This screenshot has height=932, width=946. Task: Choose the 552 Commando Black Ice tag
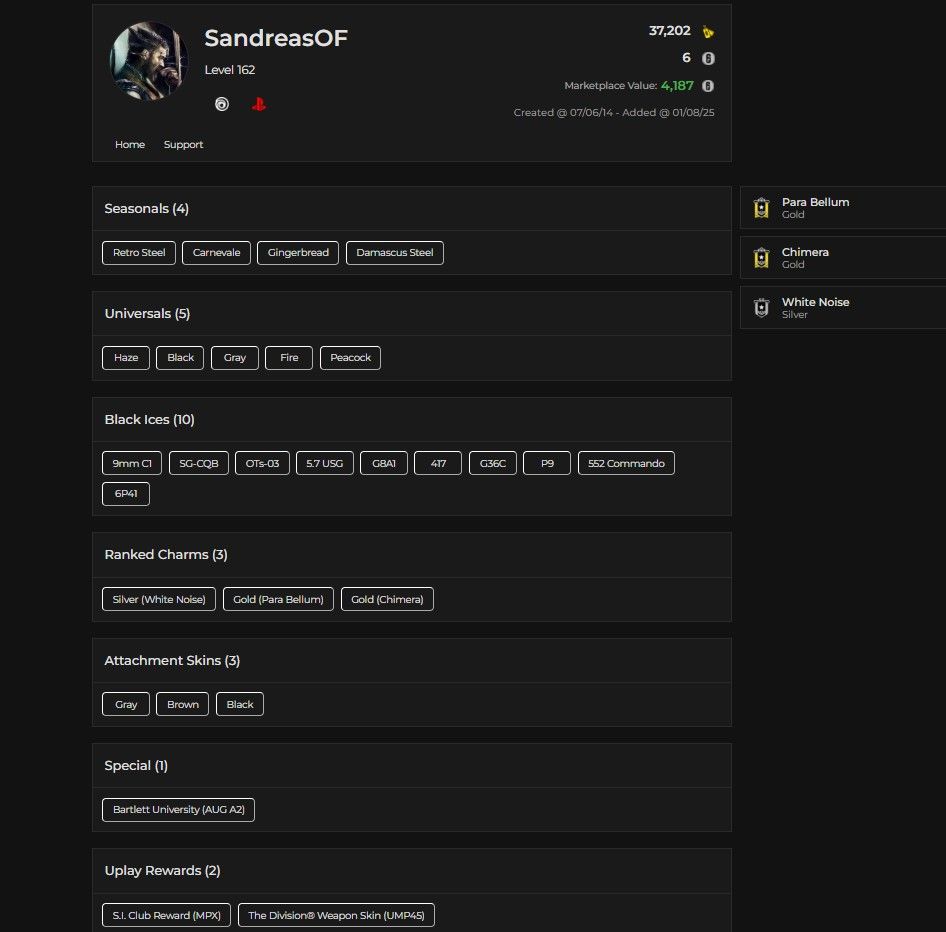tap(626, 463)
